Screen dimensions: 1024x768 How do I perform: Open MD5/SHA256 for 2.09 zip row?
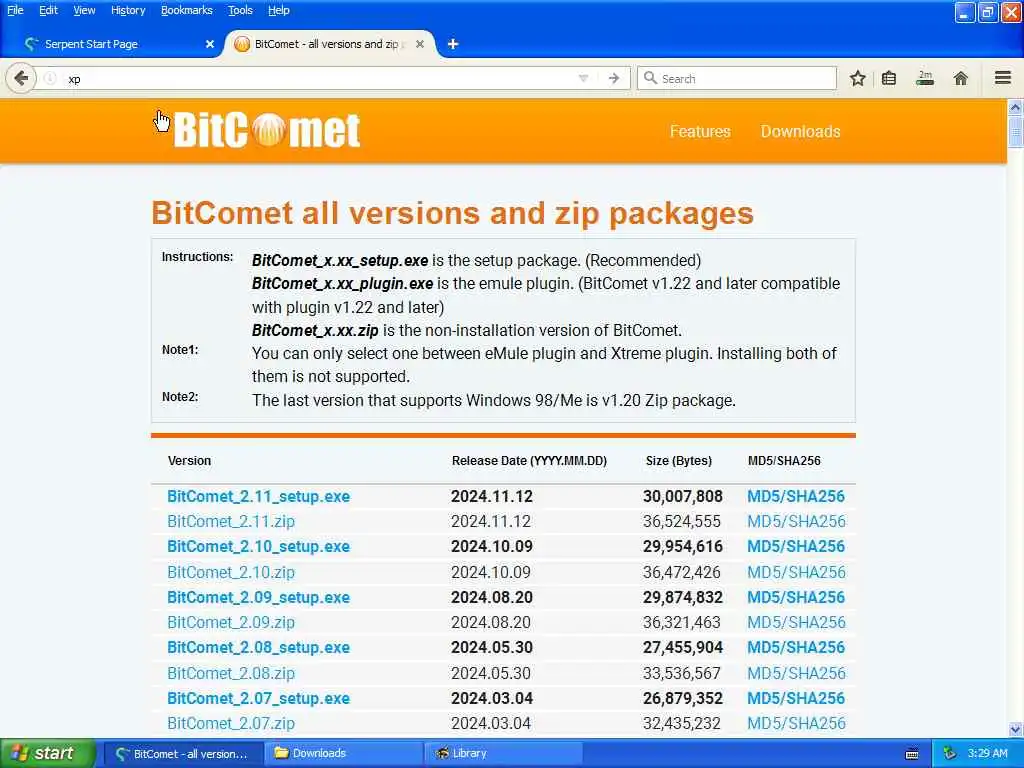tap(796, 622)
